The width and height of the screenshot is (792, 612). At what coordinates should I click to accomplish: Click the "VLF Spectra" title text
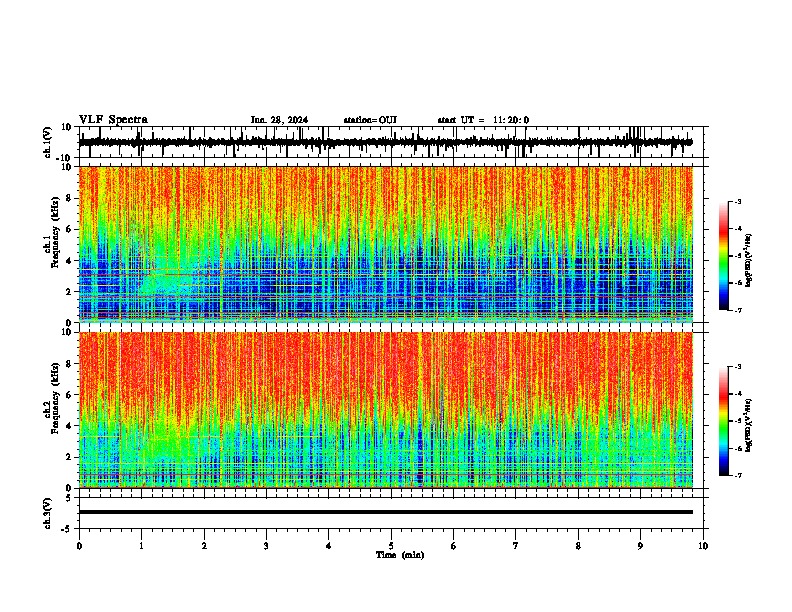coord(113,120)
